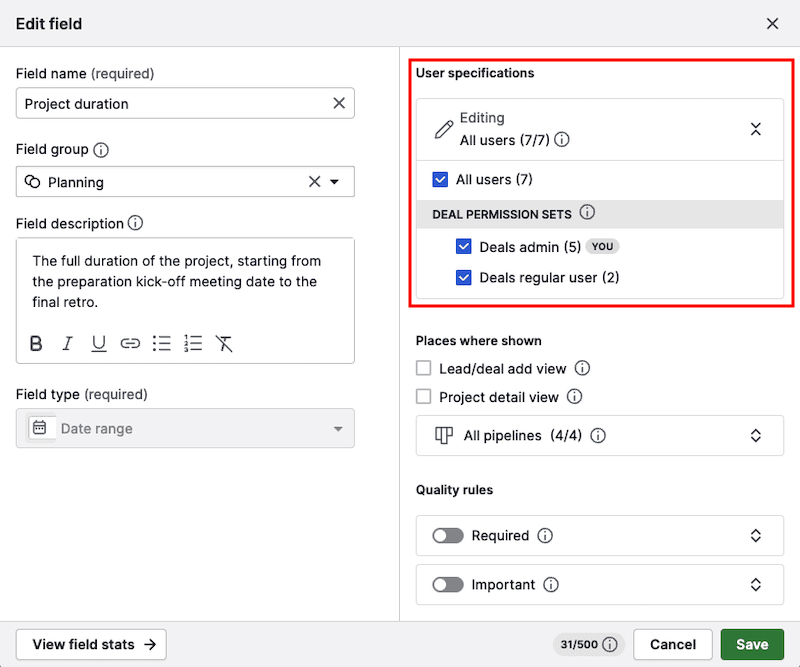Clear text formatting in description

click(224, 344)
